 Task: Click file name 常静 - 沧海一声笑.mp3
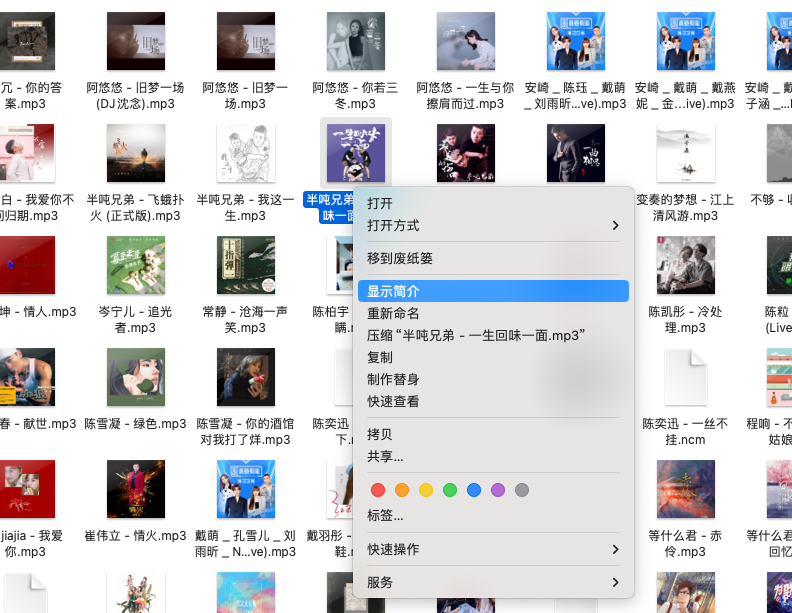[x=245, y=320]
